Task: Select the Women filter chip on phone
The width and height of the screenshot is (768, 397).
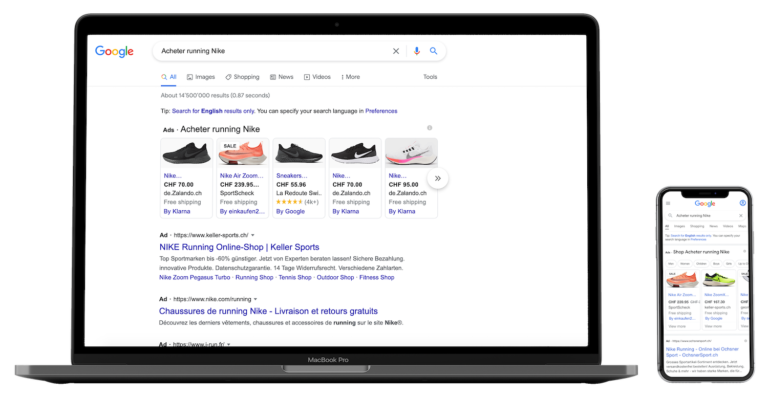Action: tap(685, 263)
